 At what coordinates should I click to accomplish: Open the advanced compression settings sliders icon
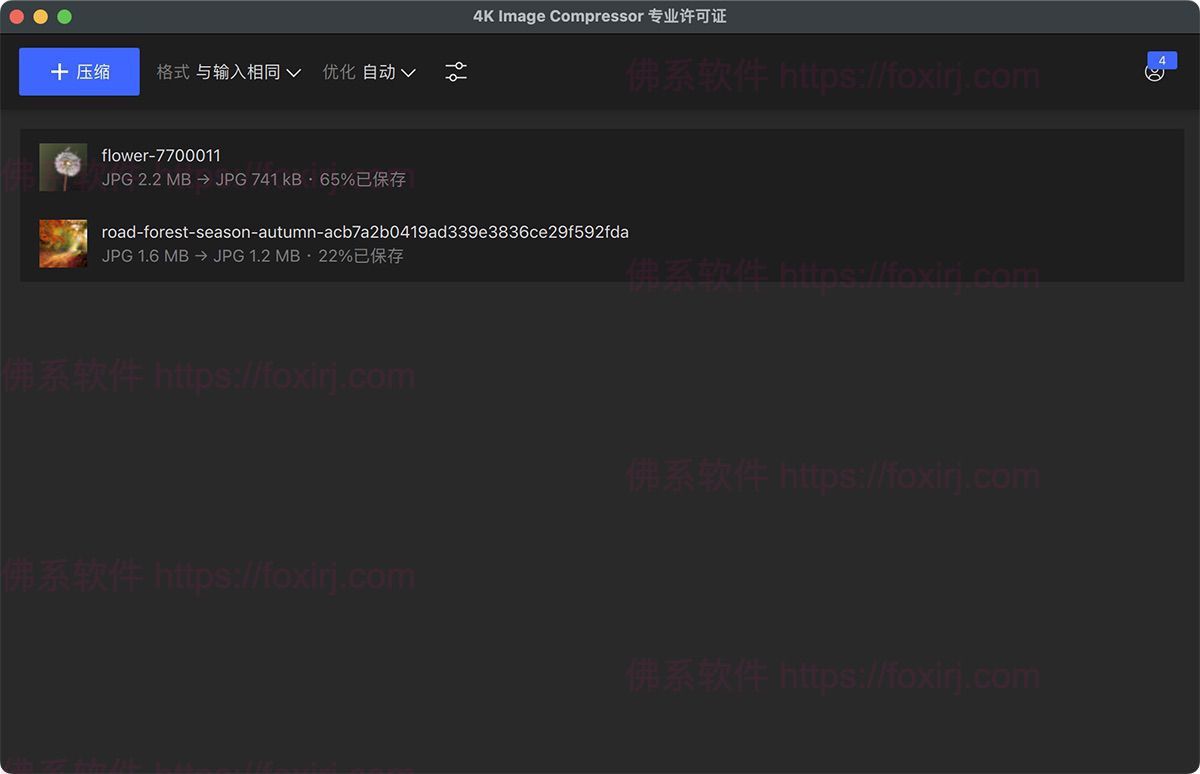456,71
